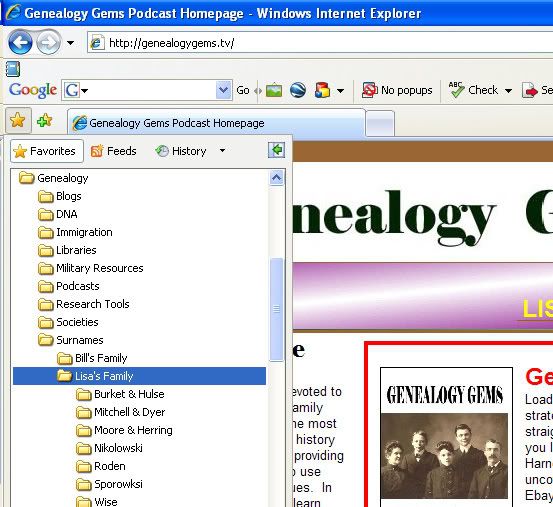Click the ABC Check spelling button
The width and height of the screenshot is (553, 507).
pyautogui.click(x=473, y=90)
